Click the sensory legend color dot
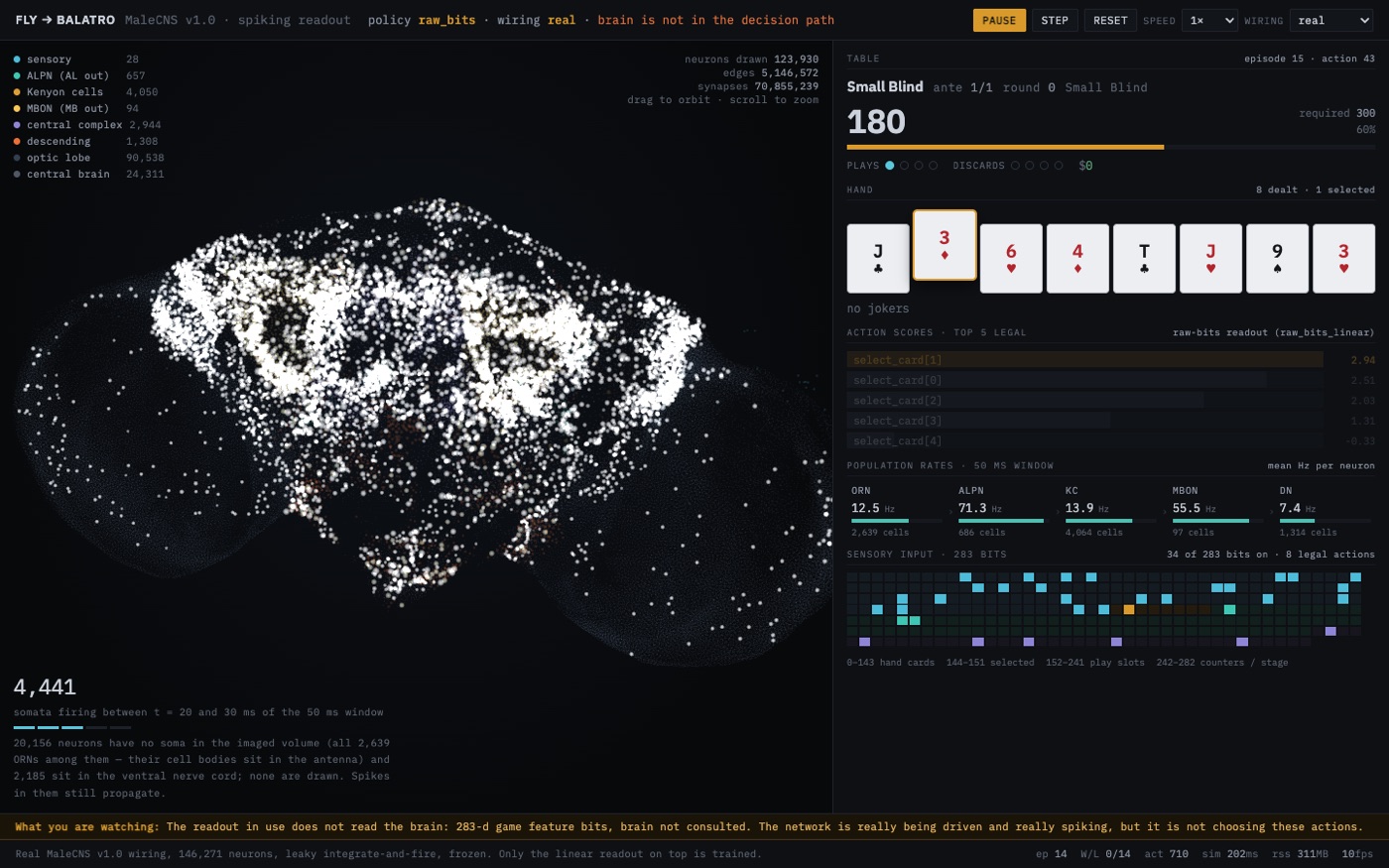The image size is (1389, 868). point(17,60)
